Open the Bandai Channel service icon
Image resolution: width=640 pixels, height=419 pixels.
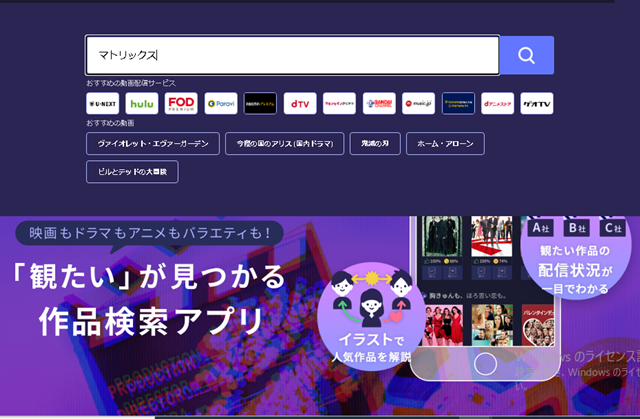pyautogui.click(x=379, y=103)
